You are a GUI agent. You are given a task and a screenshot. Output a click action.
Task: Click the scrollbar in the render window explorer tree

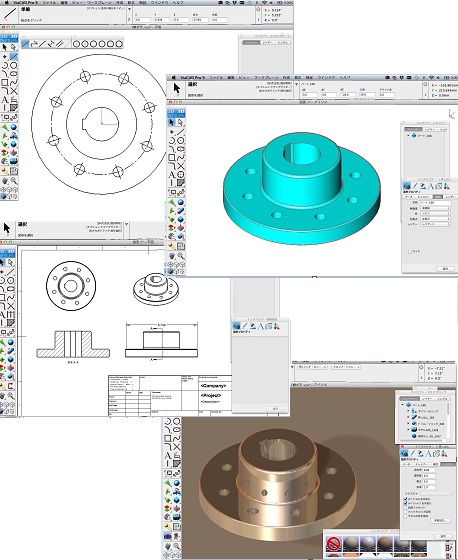(x=448, y=409)
